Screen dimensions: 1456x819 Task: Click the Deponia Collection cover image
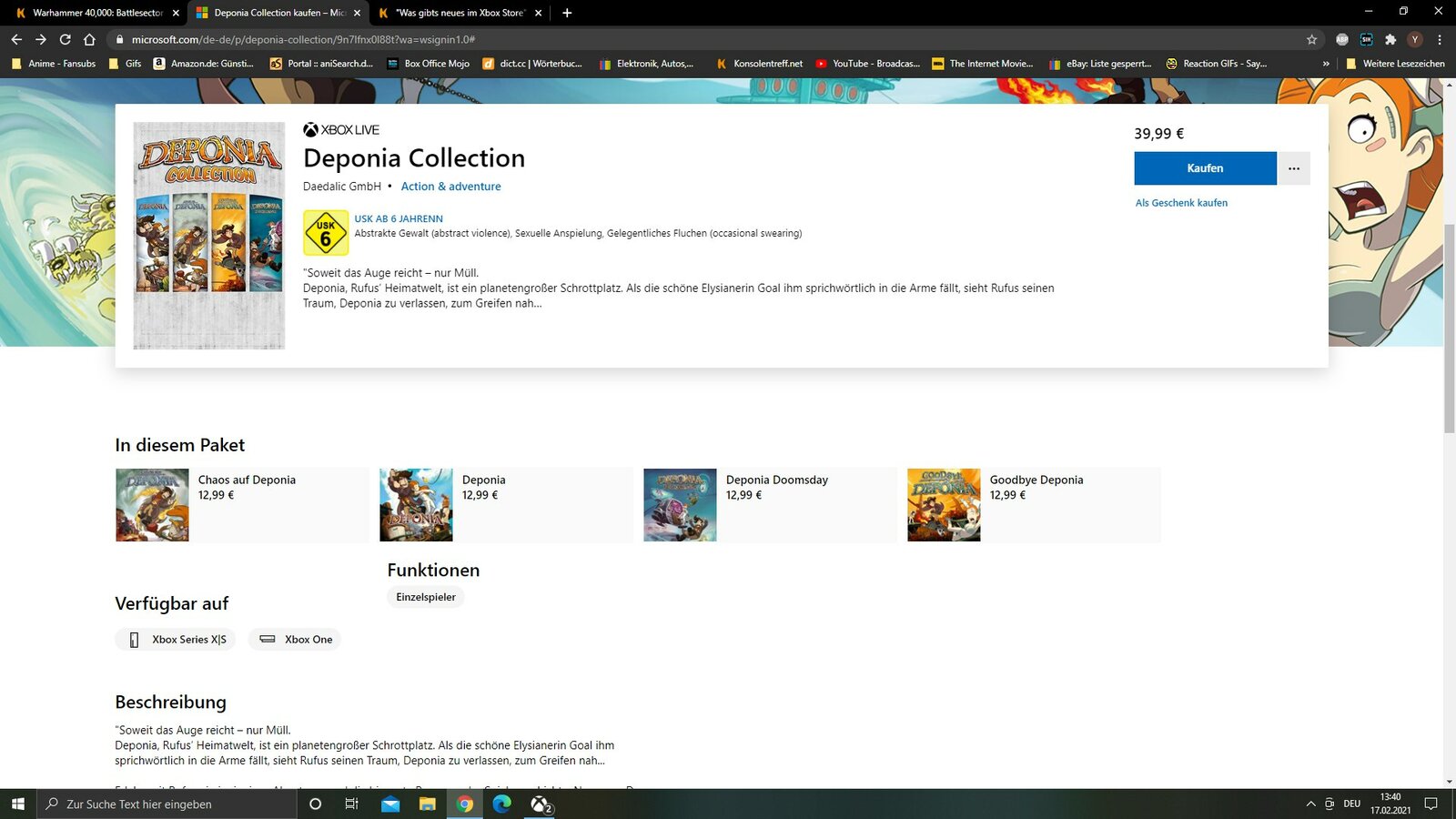208,236
